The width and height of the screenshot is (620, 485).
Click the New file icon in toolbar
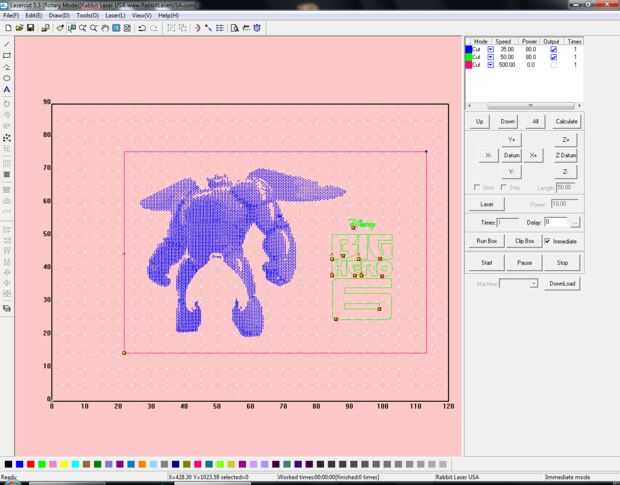tap(8, 28)
